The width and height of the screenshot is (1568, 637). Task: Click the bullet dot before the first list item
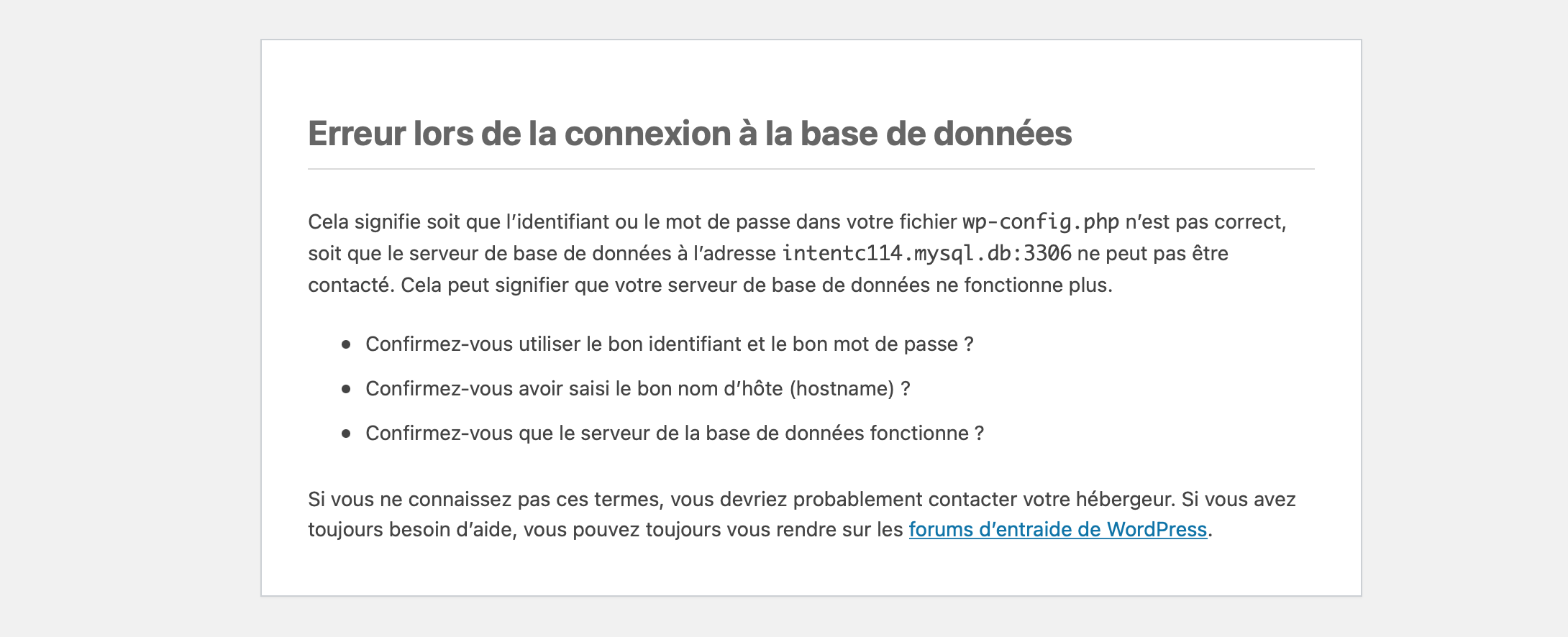[x=346, y=344]
